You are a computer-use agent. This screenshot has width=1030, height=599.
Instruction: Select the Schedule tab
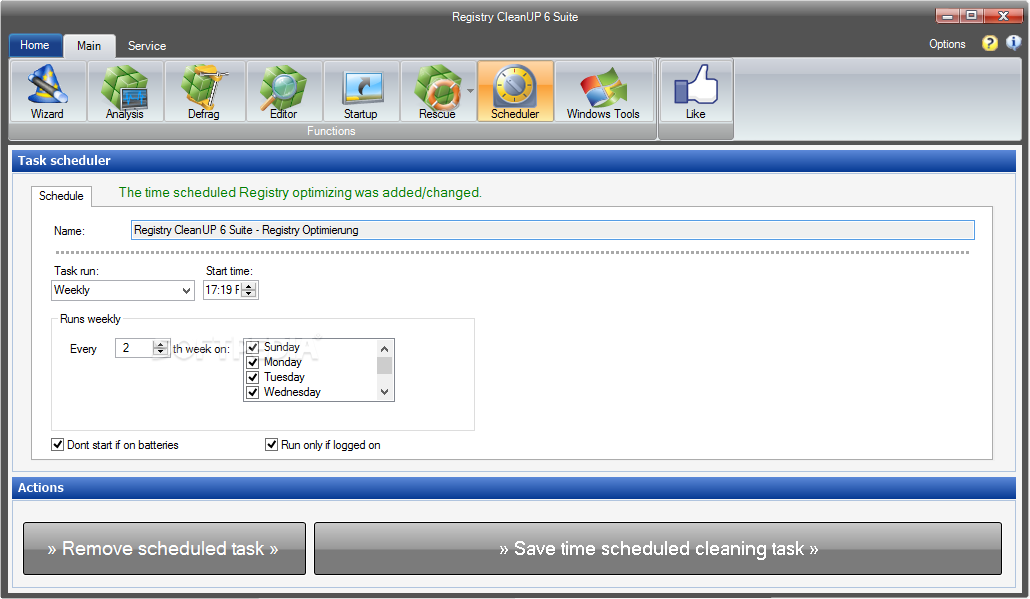[x=61, y=196]
